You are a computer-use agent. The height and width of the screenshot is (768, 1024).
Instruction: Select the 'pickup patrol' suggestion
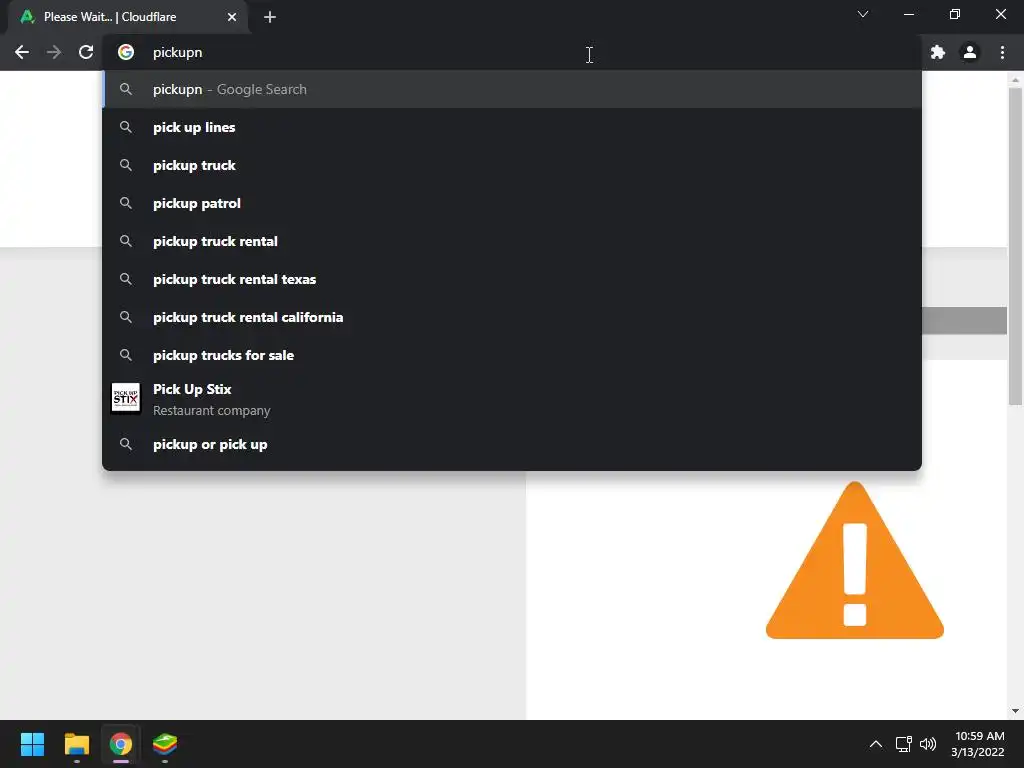pos(512,203)
